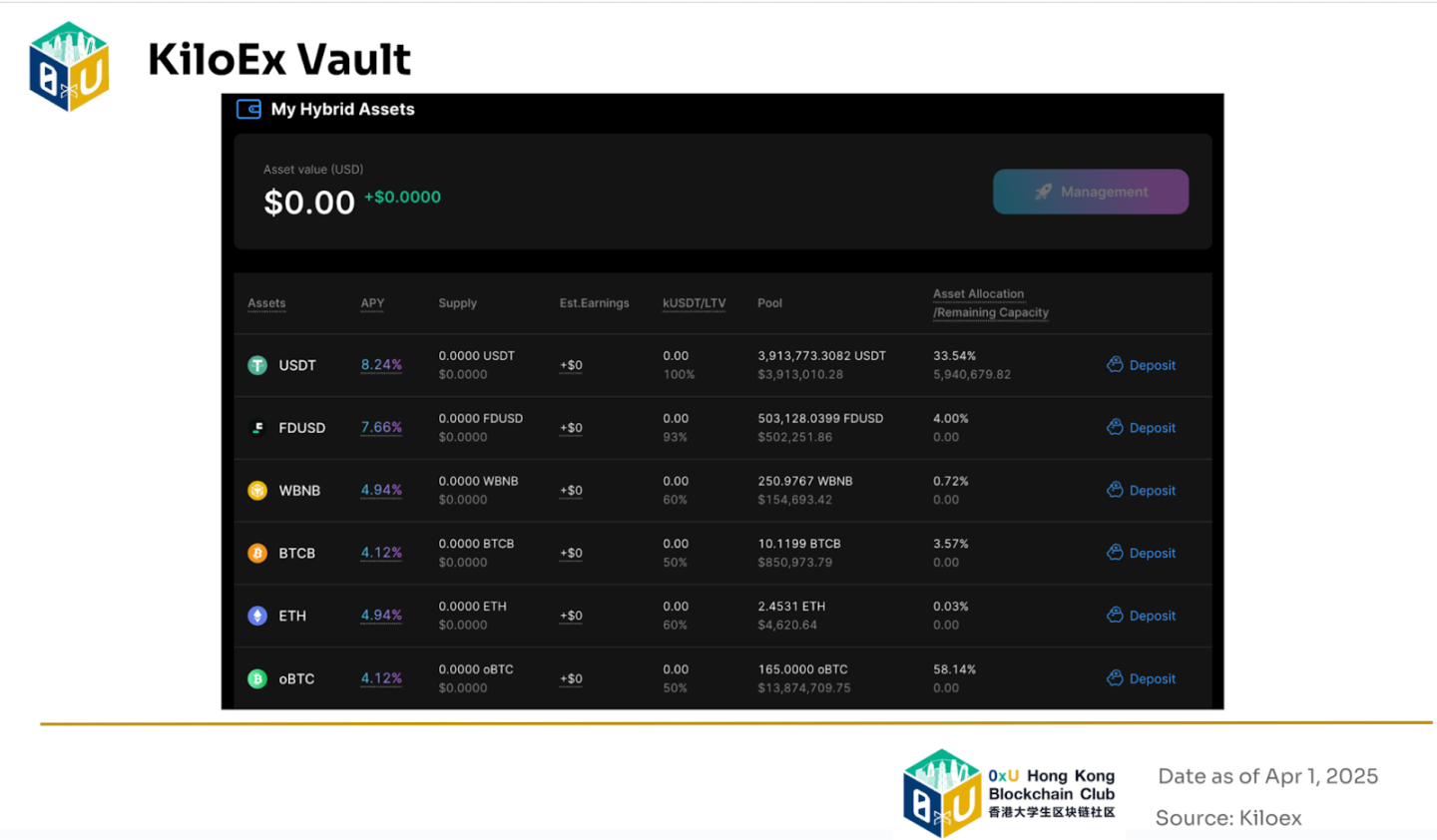Click the oBTC token icon
1437x840 pixels.
[x=257, y=678]
